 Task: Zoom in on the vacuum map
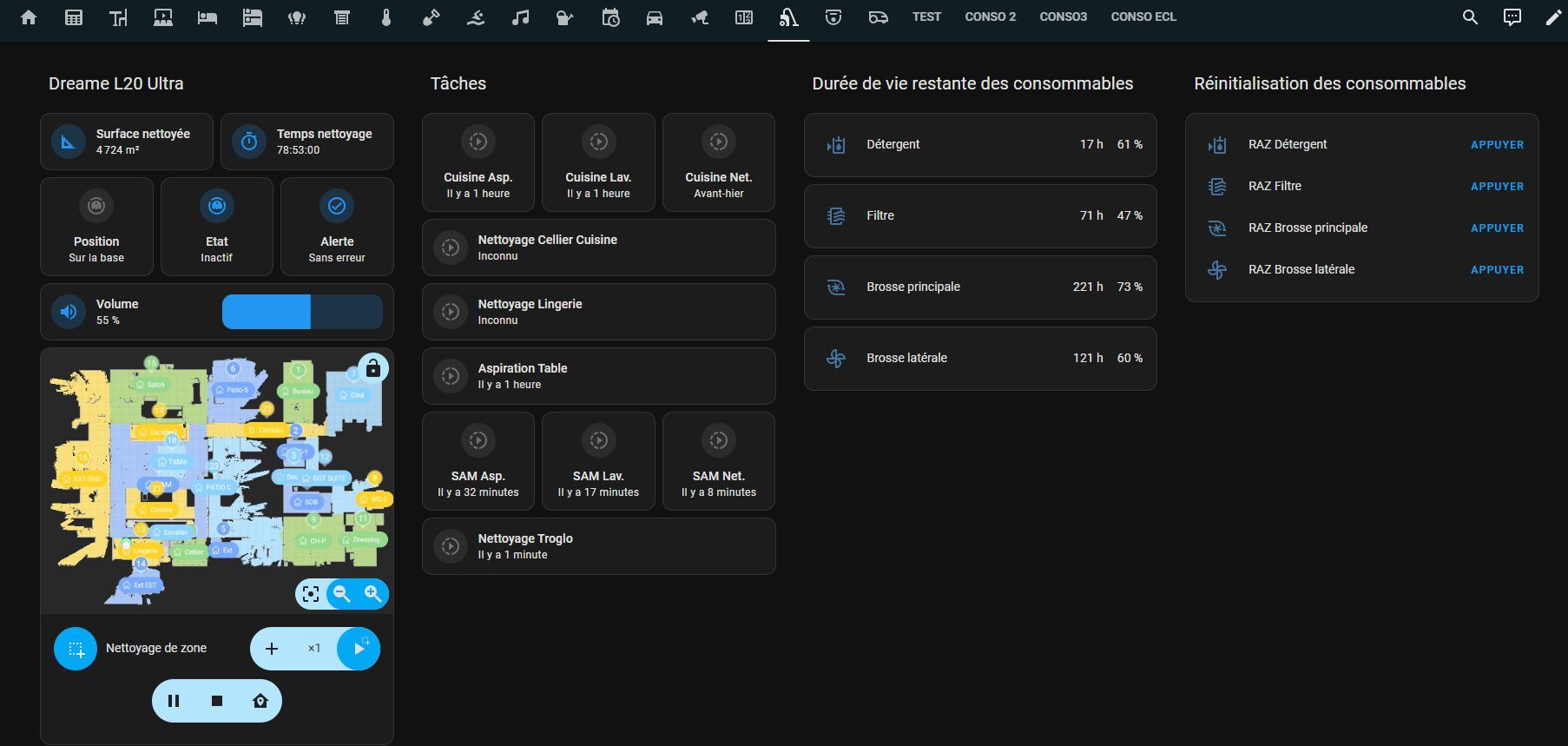373,594
